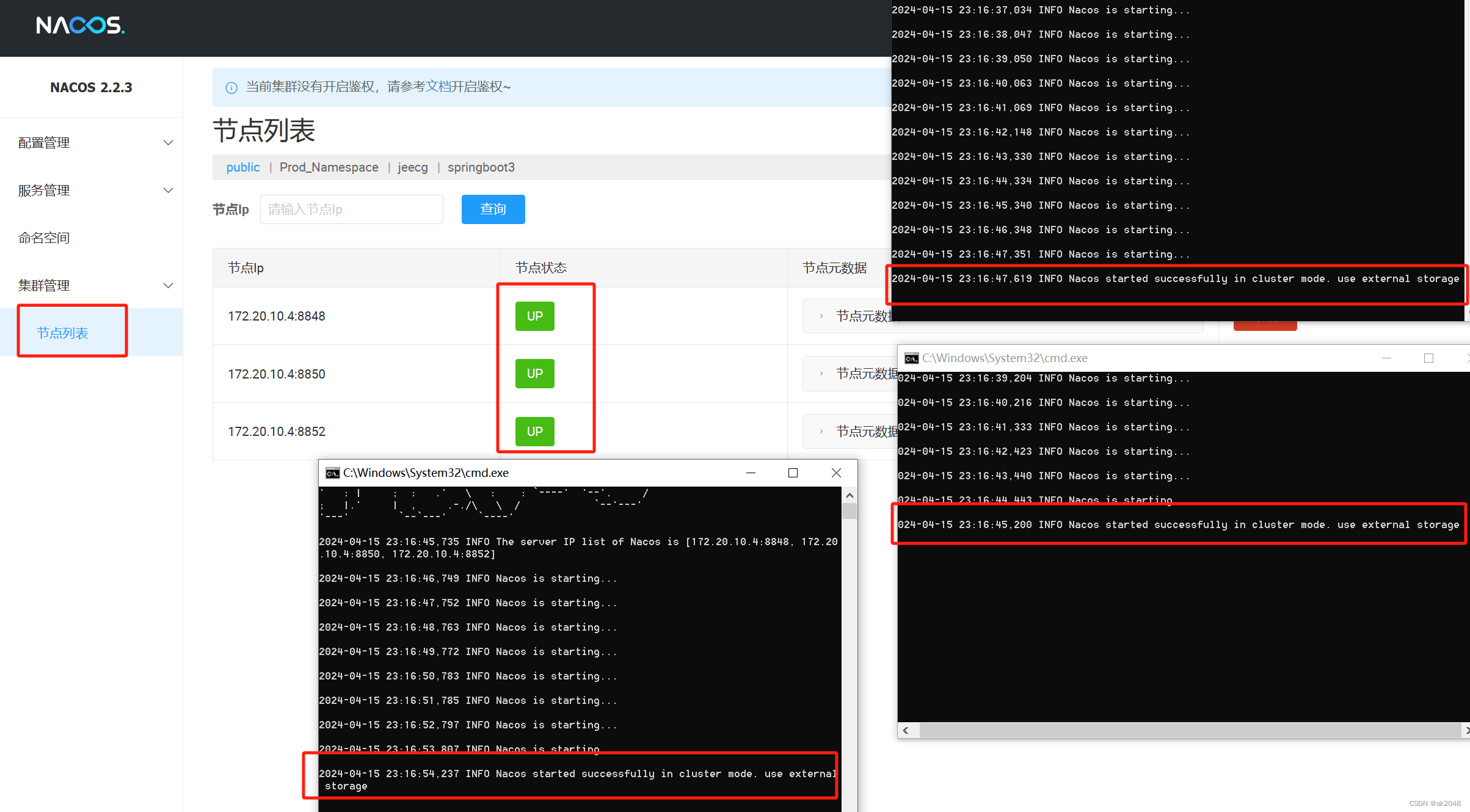
Task: Click server IP list log line in bottom cmd
Action: coord(578,548)
